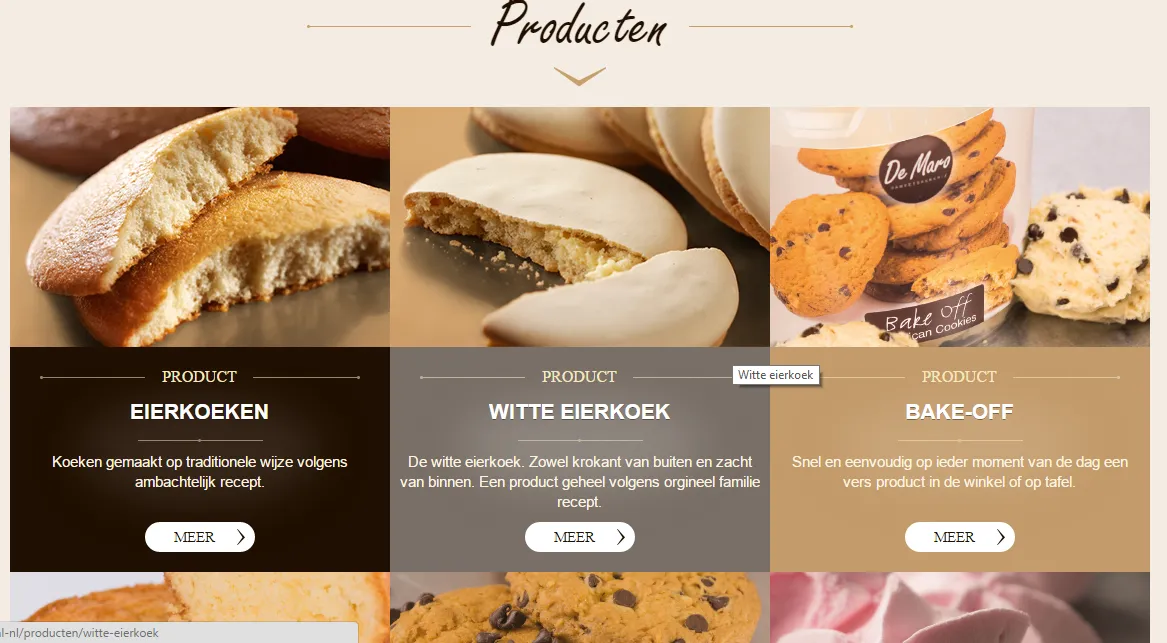Select the Bake Off cookies photo
The image size is (1167, 643).
click(x=960, y=227)
